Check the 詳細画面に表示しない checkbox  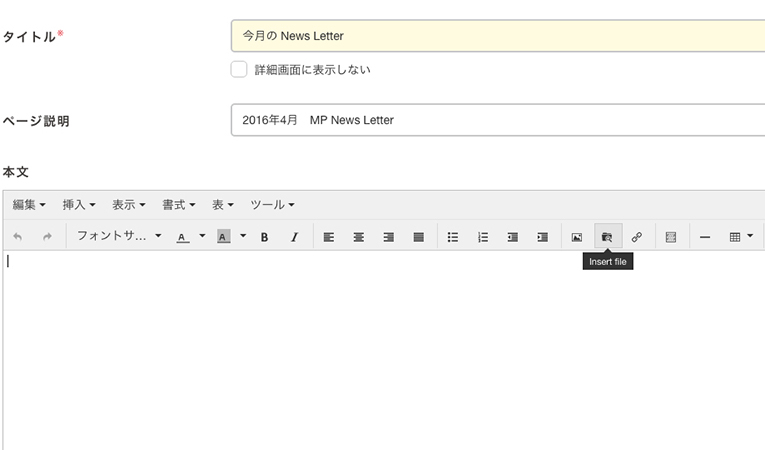pos(239,69)
